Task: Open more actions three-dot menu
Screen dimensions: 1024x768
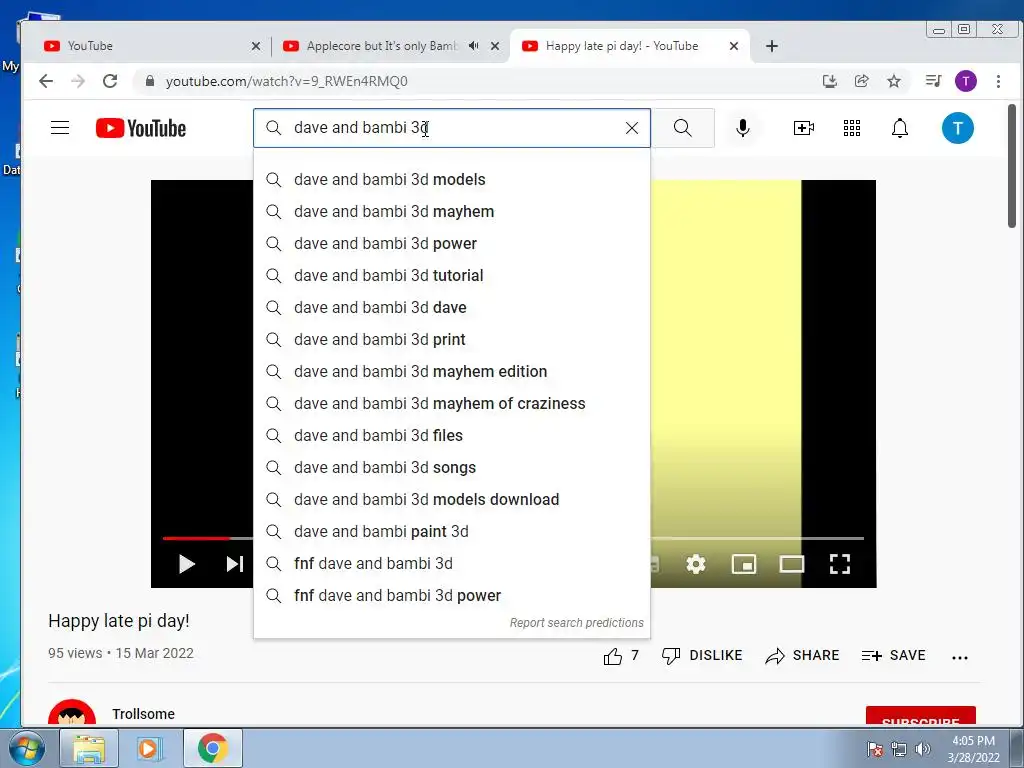Action: tap(960, 658)
